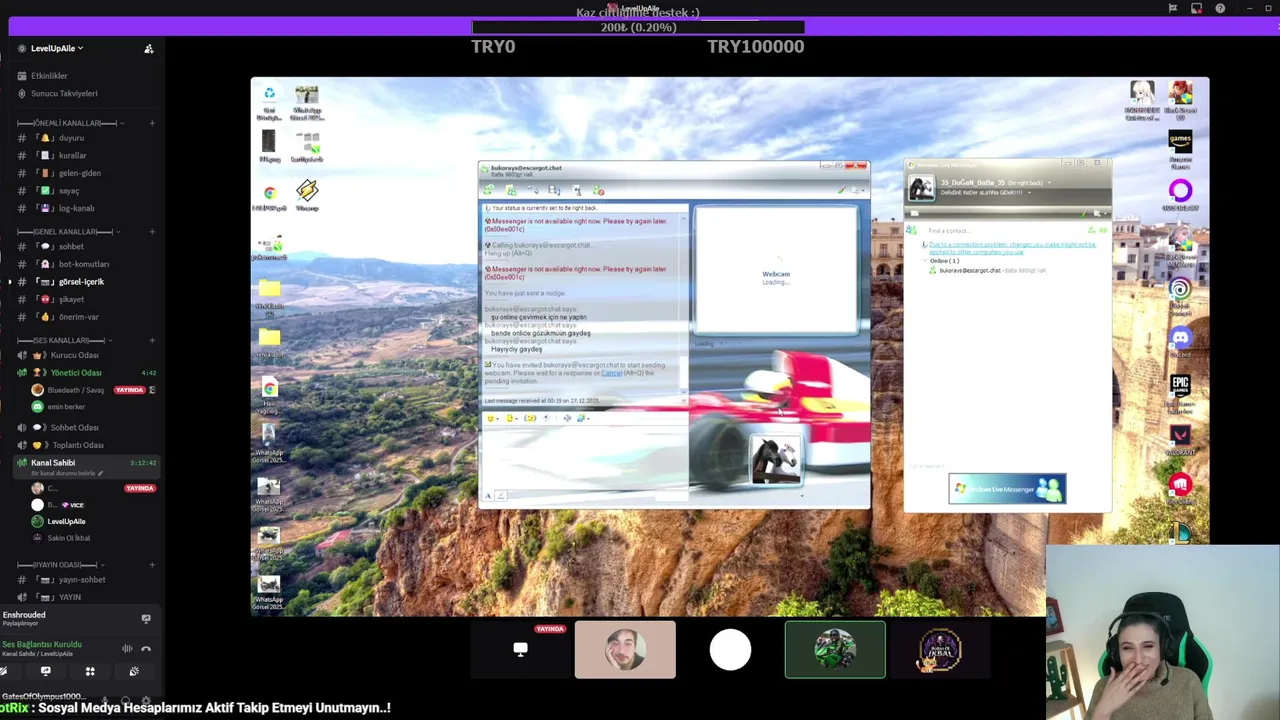Select the man's face participant tile
Viewport: 1280px width, 720px height.
[625, 650]
